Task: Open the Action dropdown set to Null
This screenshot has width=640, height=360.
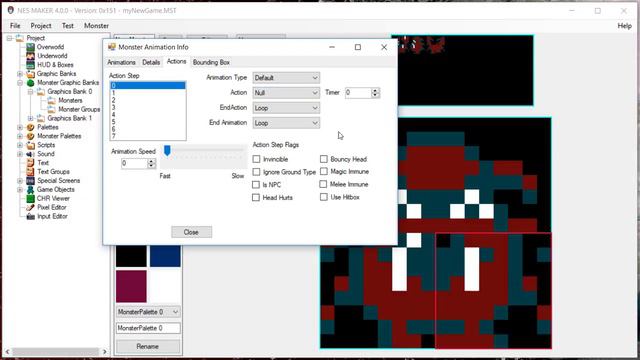Action: point(286,93)
